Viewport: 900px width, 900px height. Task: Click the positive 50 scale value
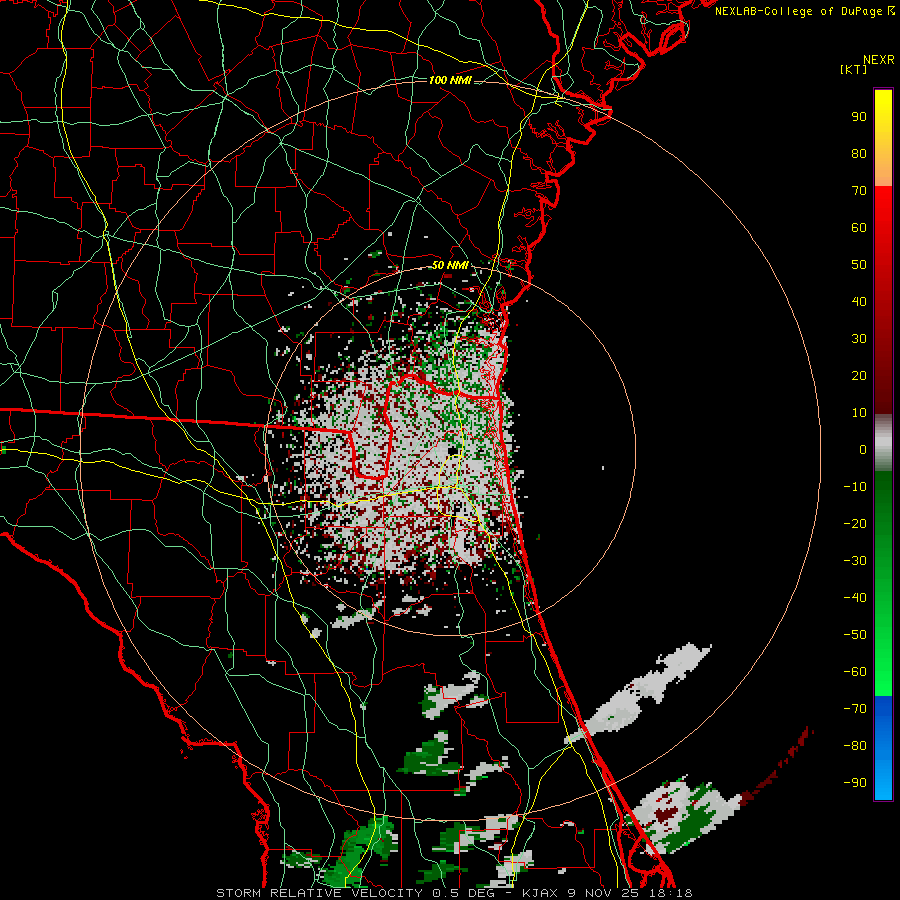coord(859,265)
